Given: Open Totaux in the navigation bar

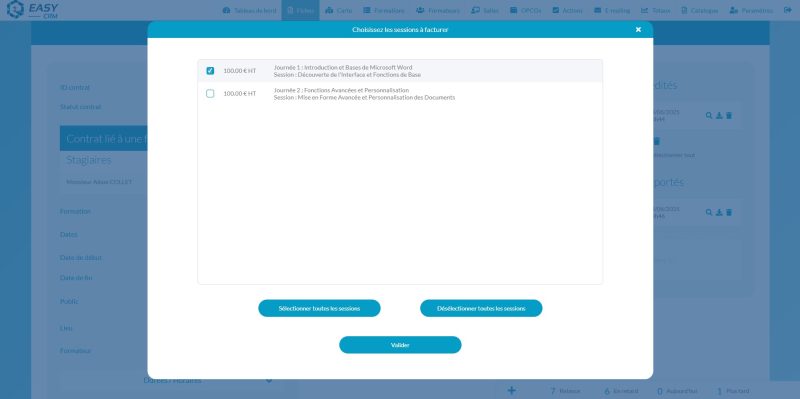Looking at the screenshot, I should point(656,10).
